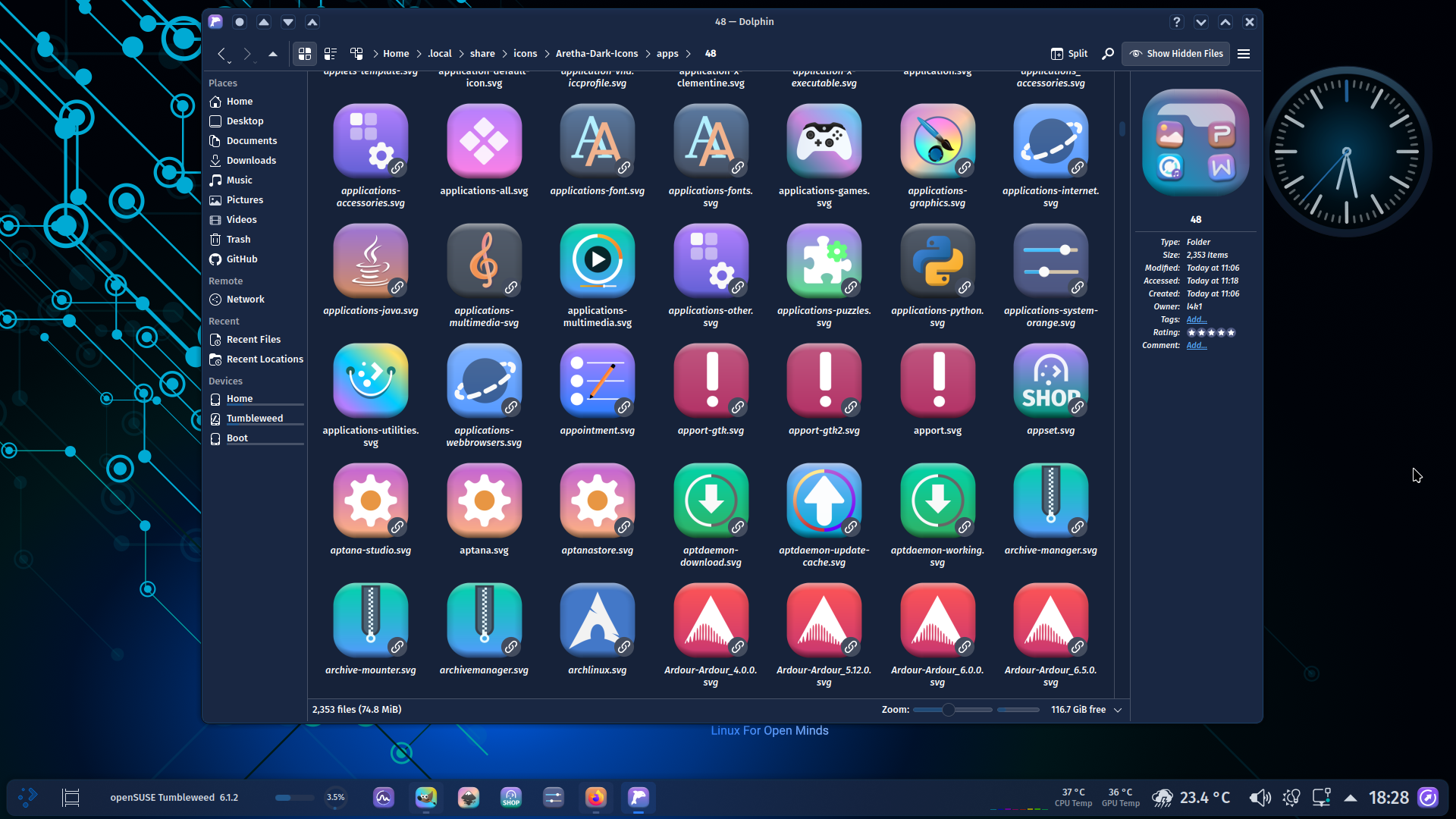This screenshot has width=1456, height=819.
Task: Open the volume control in system tray
Action: click(x=1260, y=798)
